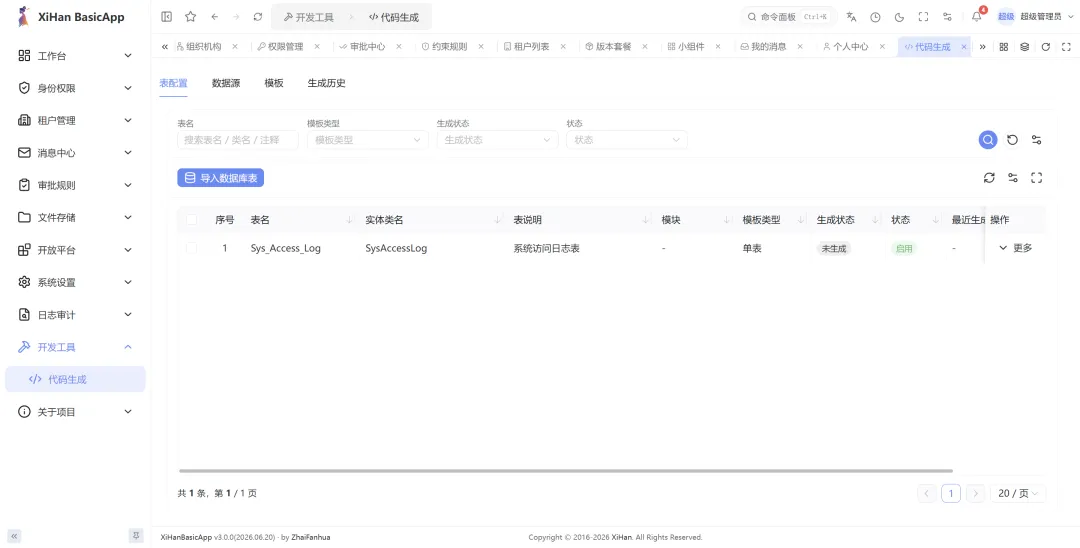
Task: Open the 生成状态 dropdown filter
Action: [x=497, y=140]
